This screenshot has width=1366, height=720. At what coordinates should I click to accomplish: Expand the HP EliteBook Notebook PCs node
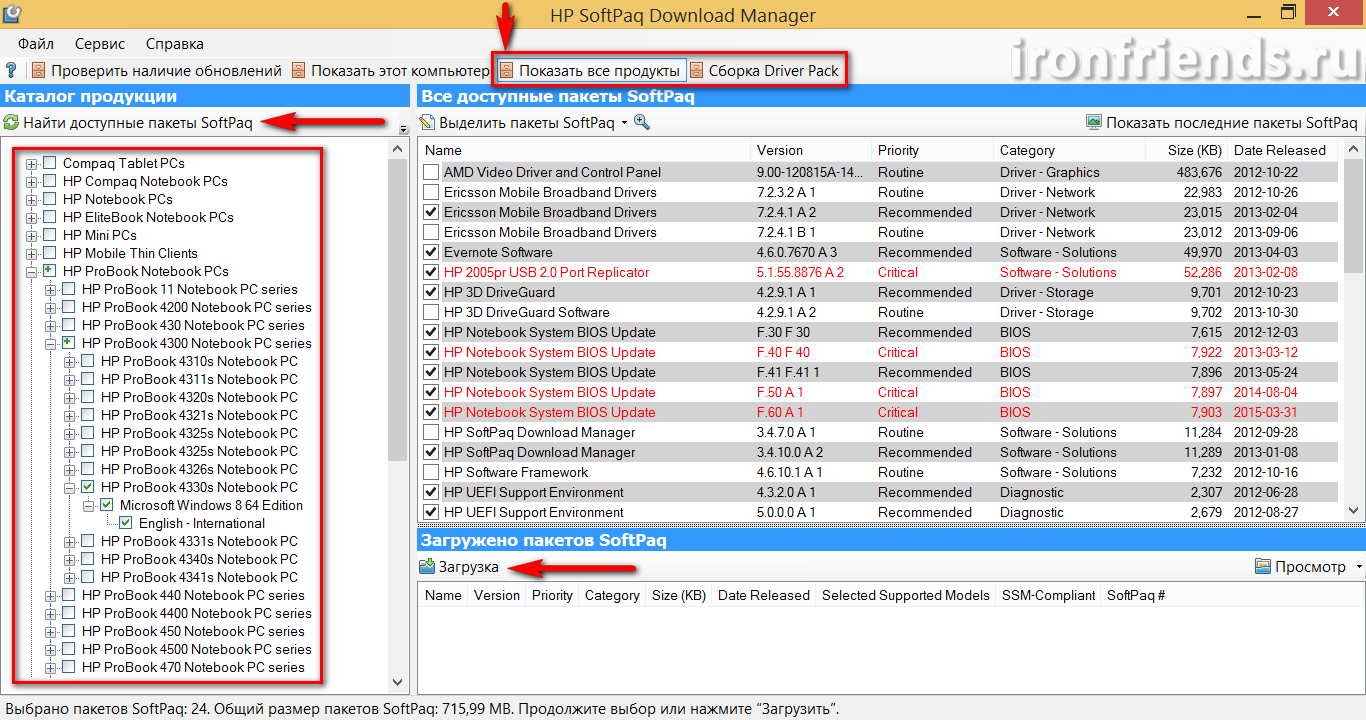[32, 217]
